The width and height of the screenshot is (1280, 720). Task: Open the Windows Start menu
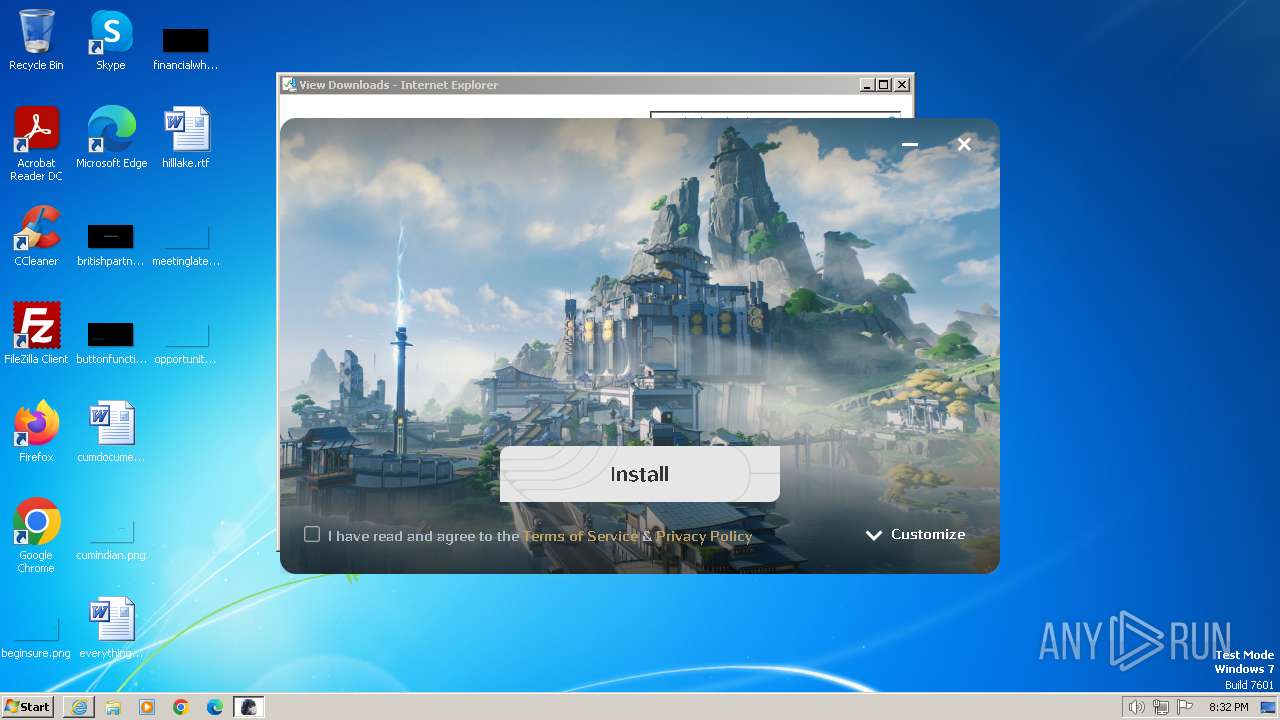click(27, 707)
